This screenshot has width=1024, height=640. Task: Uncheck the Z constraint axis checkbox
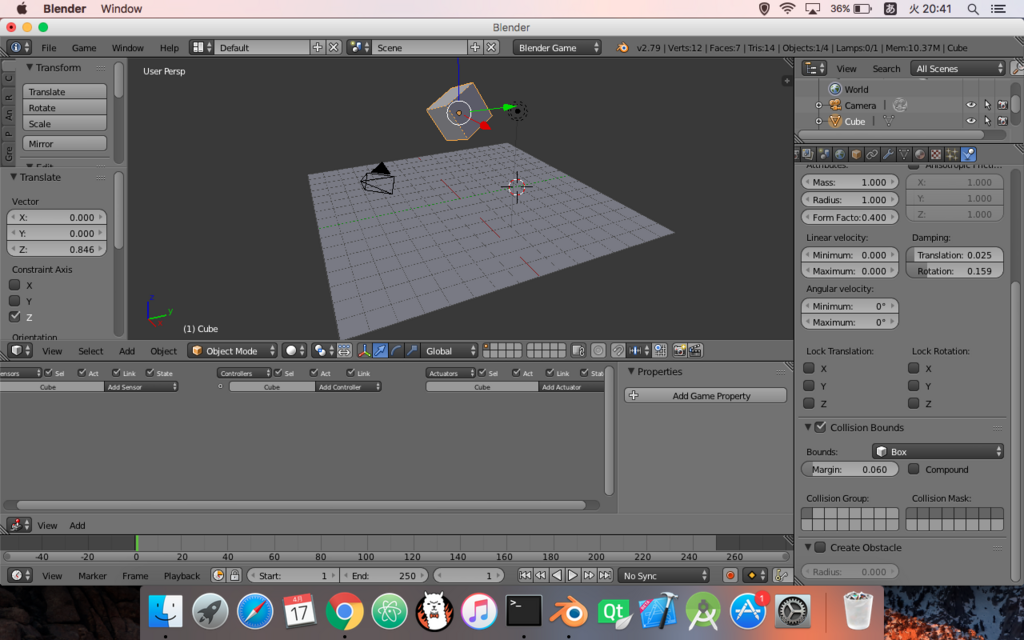[x=14, y=316]
